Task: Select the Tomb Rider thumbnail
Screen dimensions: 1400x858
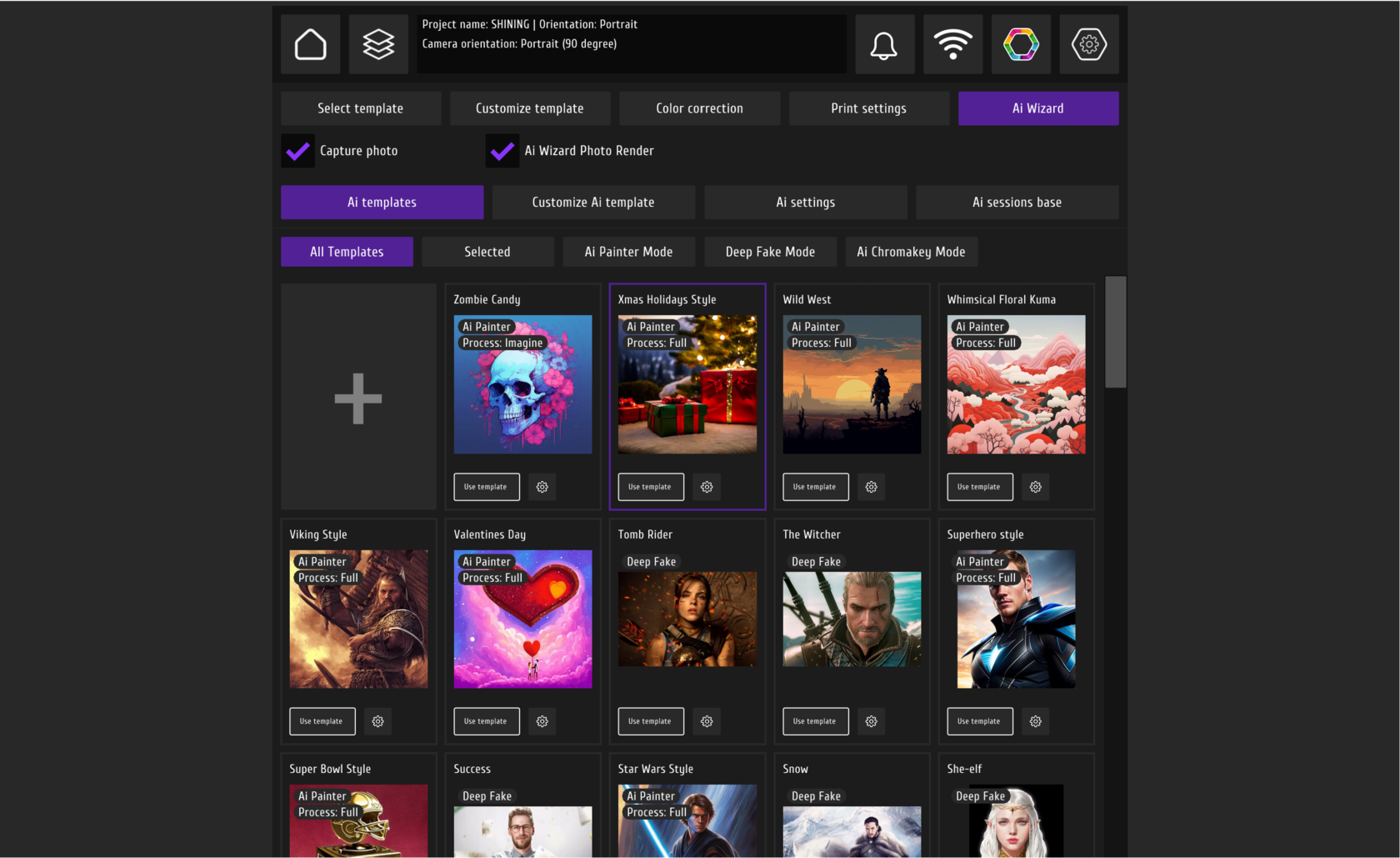Action: (x=687, y=619)
